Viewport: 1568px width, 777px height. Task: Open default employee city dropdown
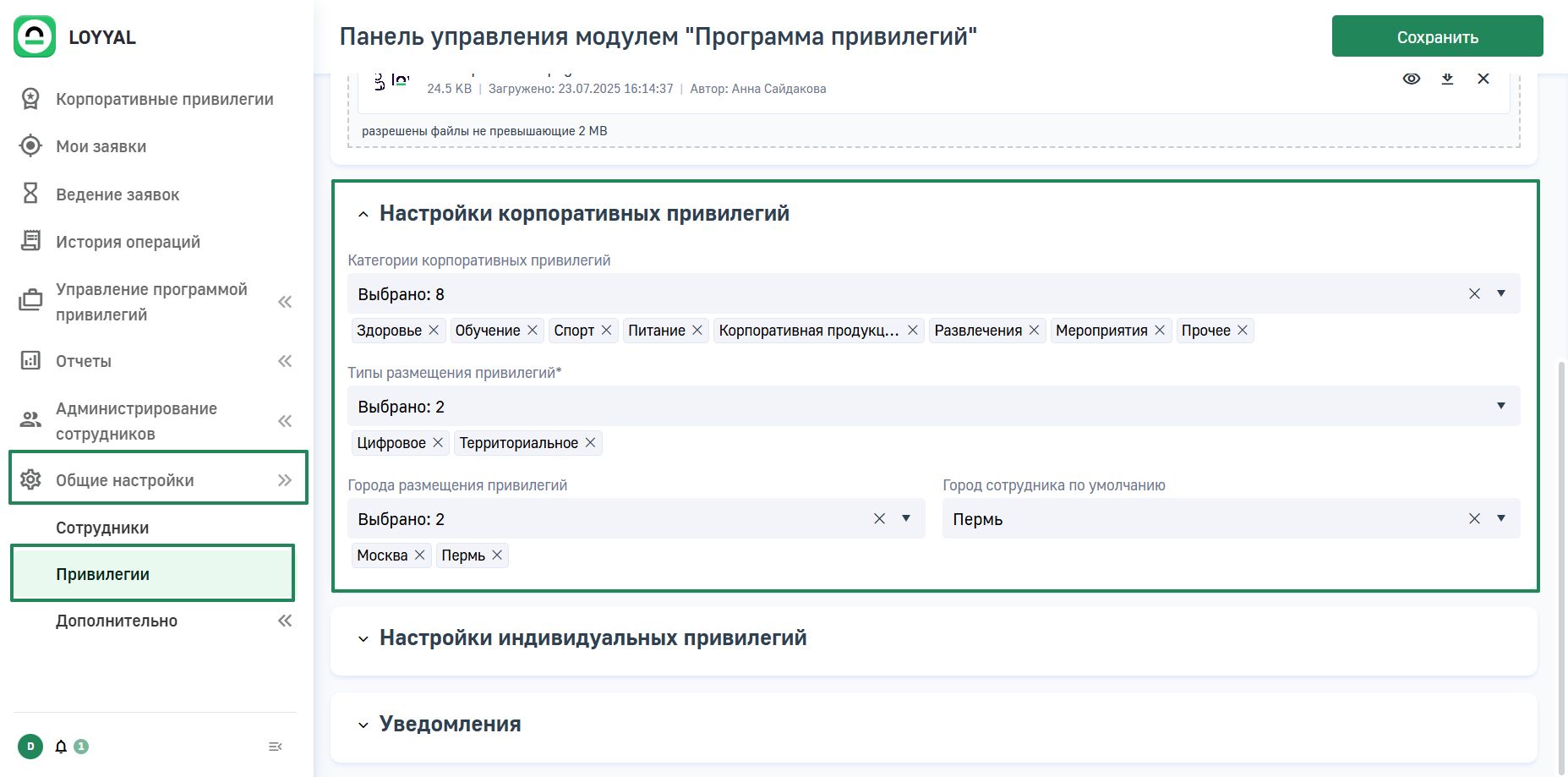pos(1501,518)
